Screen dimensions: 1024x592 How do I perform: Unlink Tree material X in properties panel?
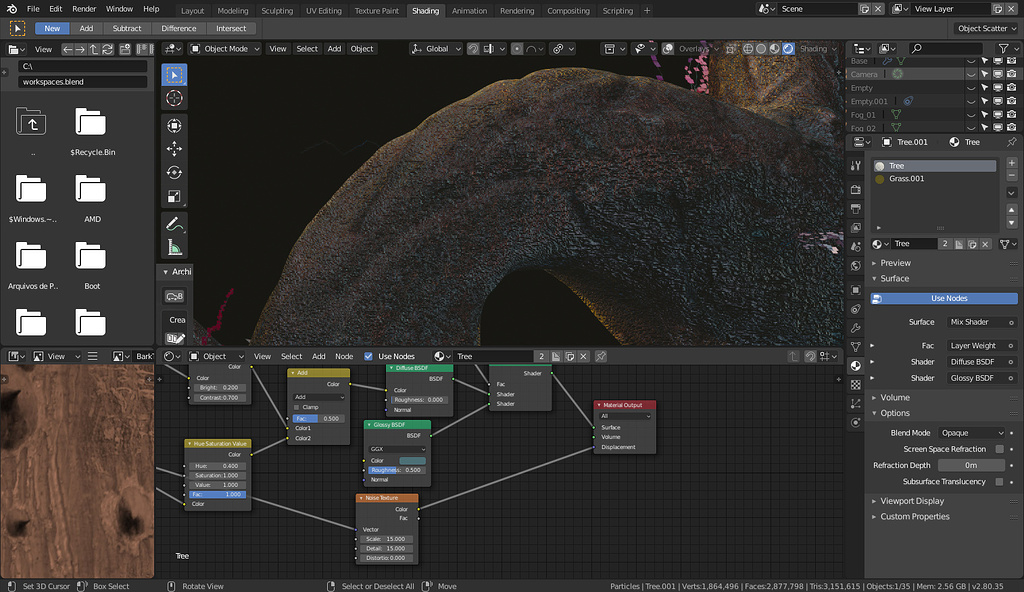click(985, 244)
